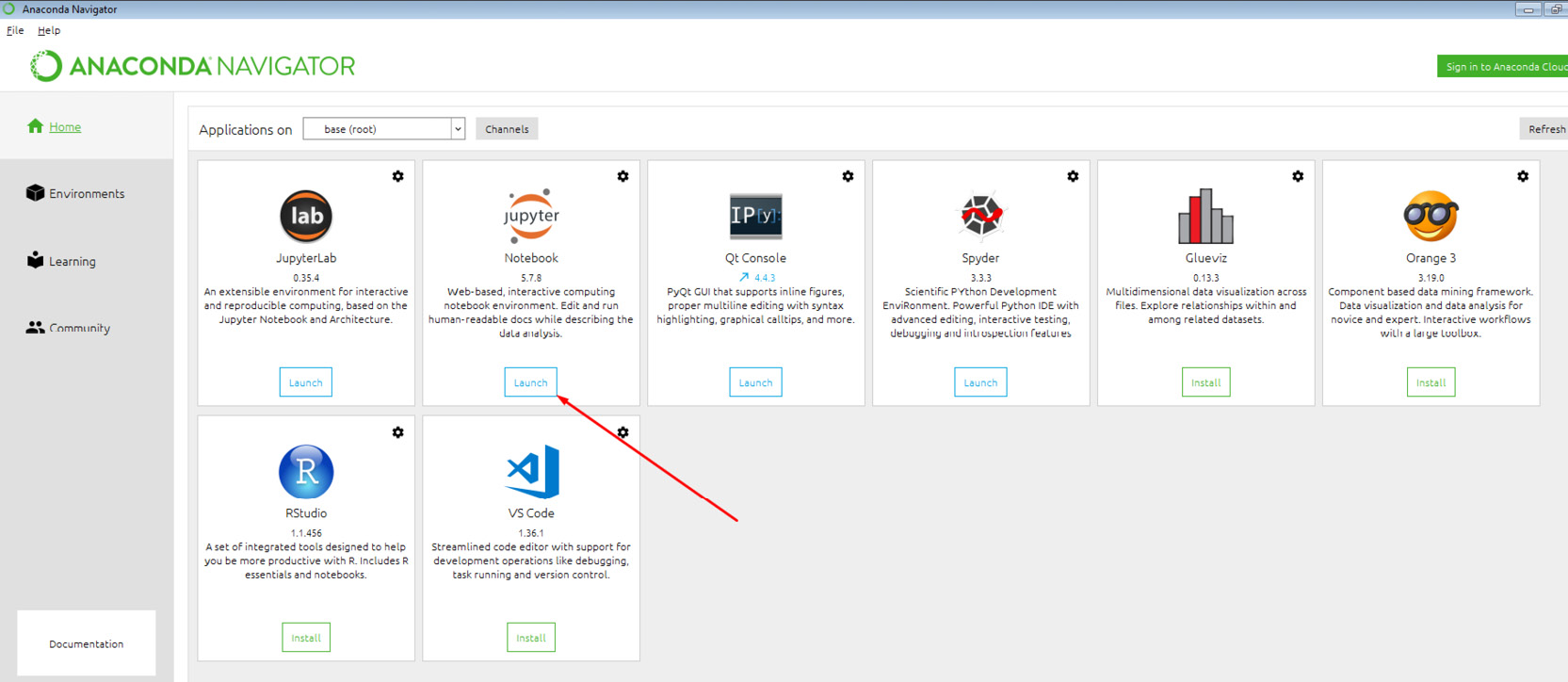Click the Qt Console IPython logo
Image resolution: width=1568 pixels, height=682 pixels.
[x=755, y=216]
